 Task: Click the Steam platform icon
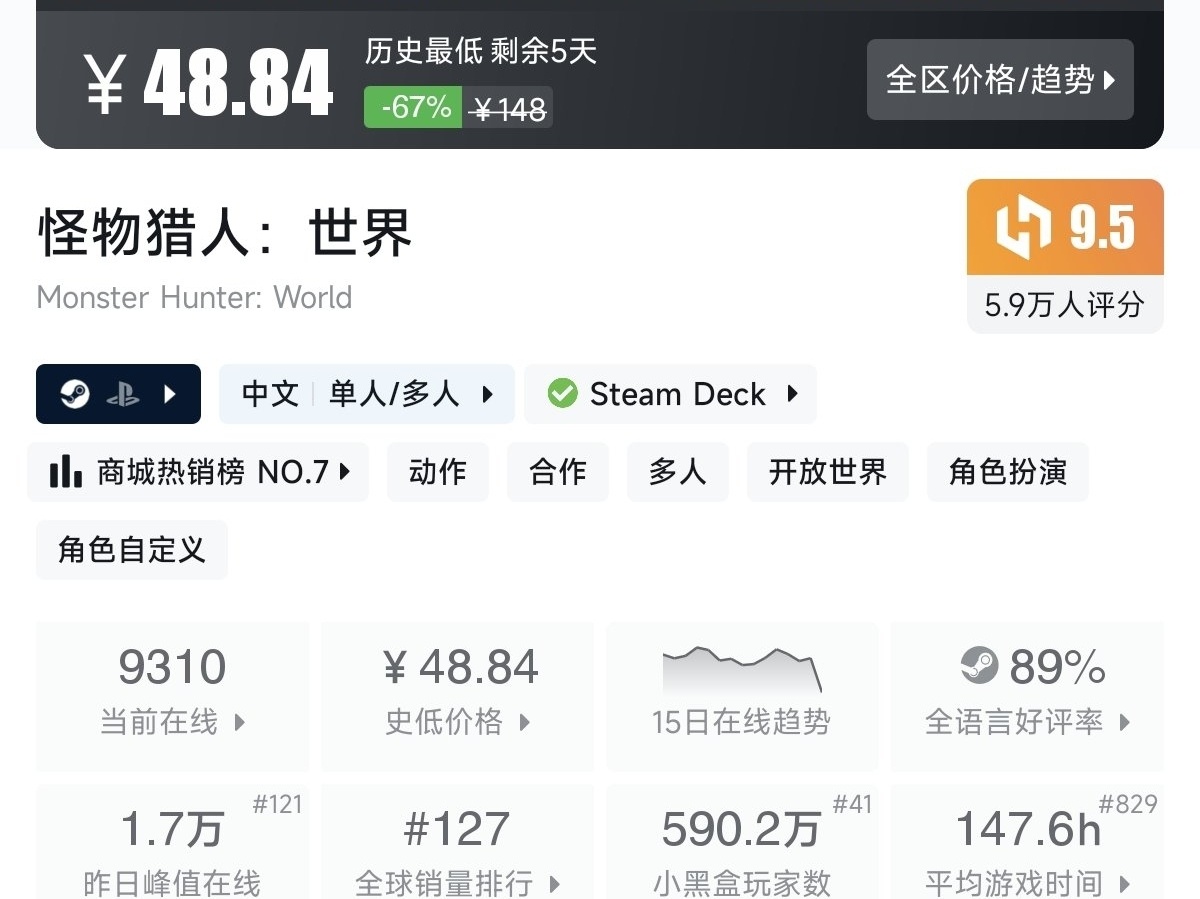[x=75, y=394]
